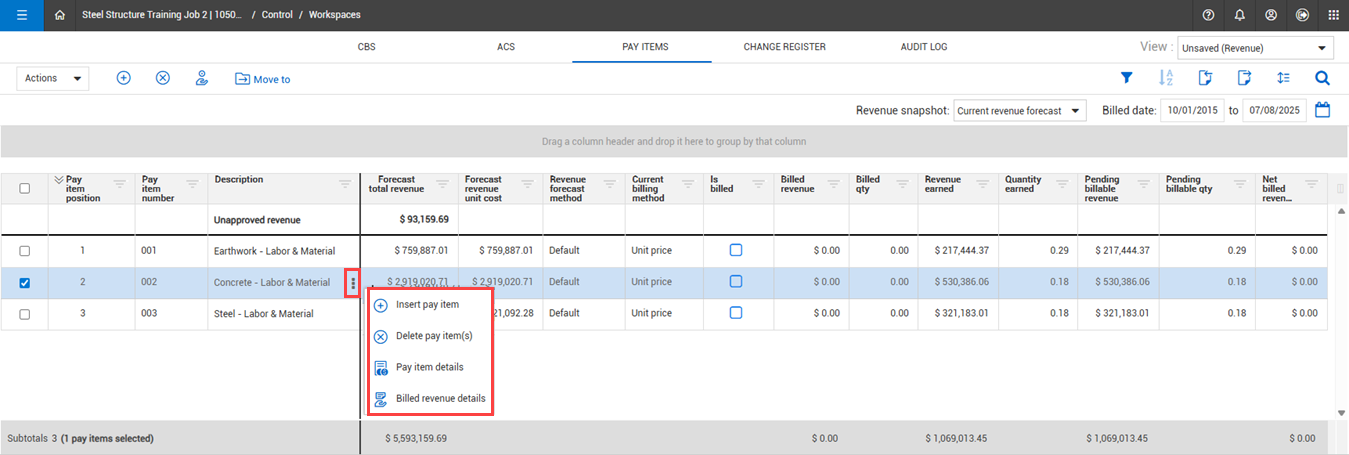Screen dimensions: 1349x455
Task: Click the help question mark icon
Action: (x=1209, y=15)
